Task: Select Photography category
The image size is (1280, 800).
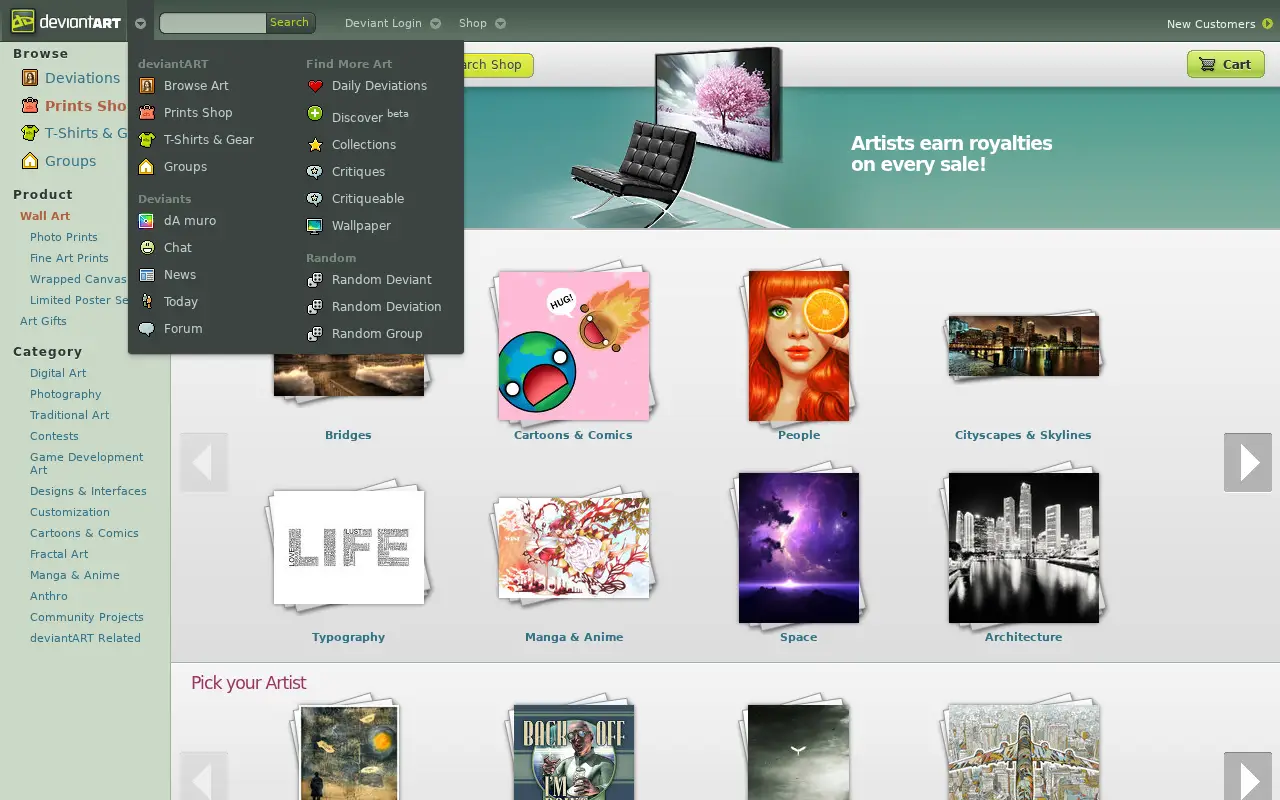Action: (x=66, y=394)
